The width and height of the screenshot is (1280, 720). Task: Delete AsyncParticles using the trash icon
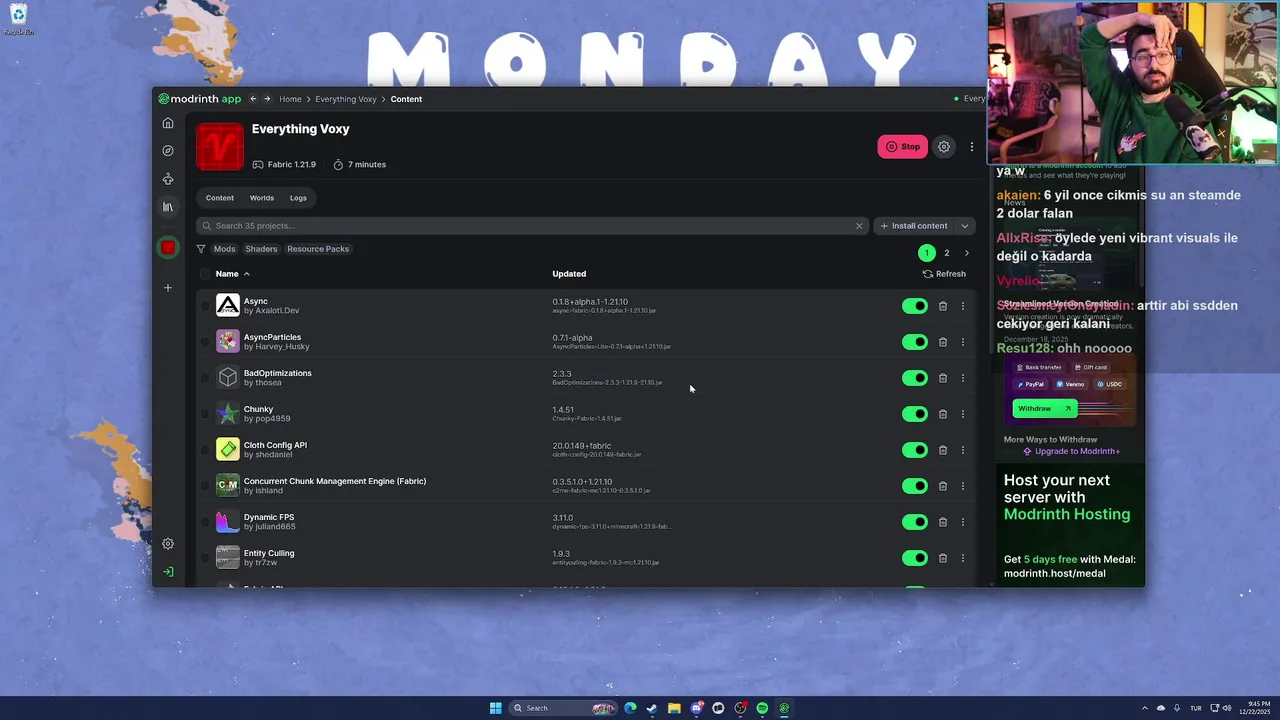point(943,342)
